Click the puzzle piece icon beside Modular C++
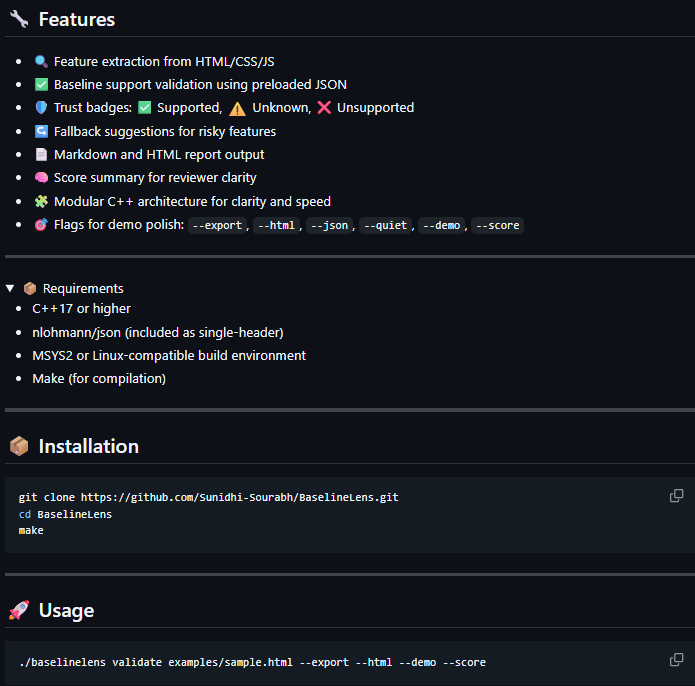 [41, 201]
